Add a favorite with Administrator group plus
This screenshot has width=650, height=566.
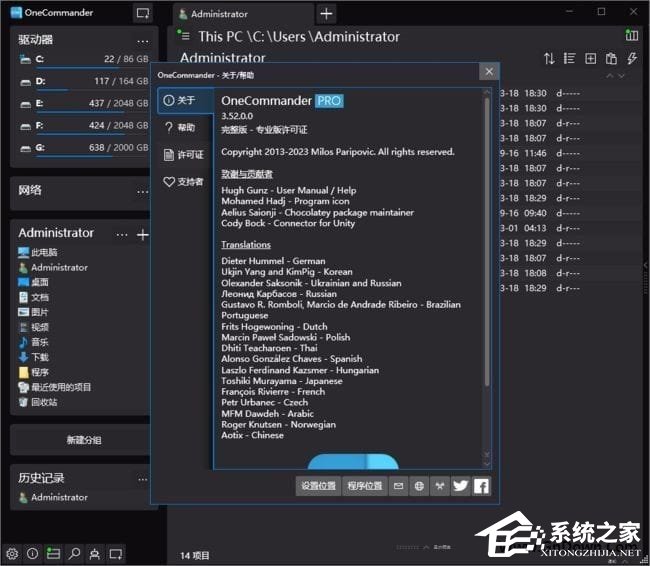coord(143,235)
